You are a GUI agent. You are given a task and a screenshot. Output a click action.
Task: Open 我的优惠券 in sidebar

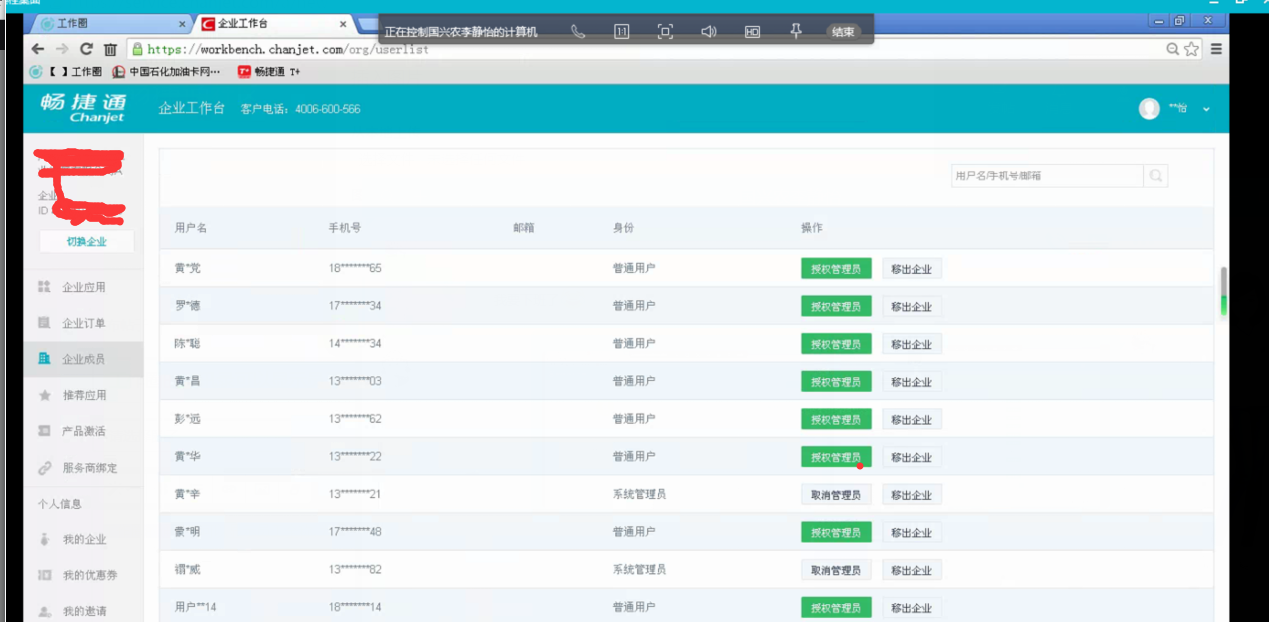tap(83, 575)
